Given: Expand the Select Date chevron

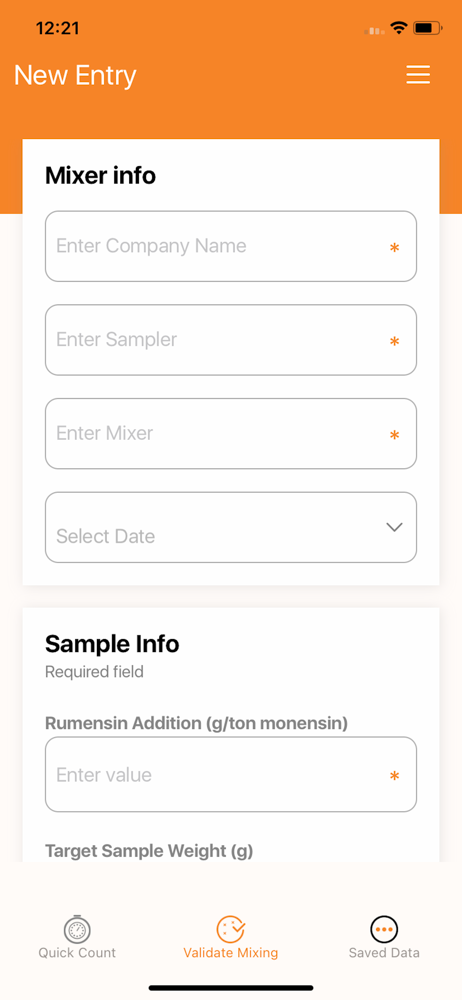Looking at the screenshot, I should click(x=394, y=527).
